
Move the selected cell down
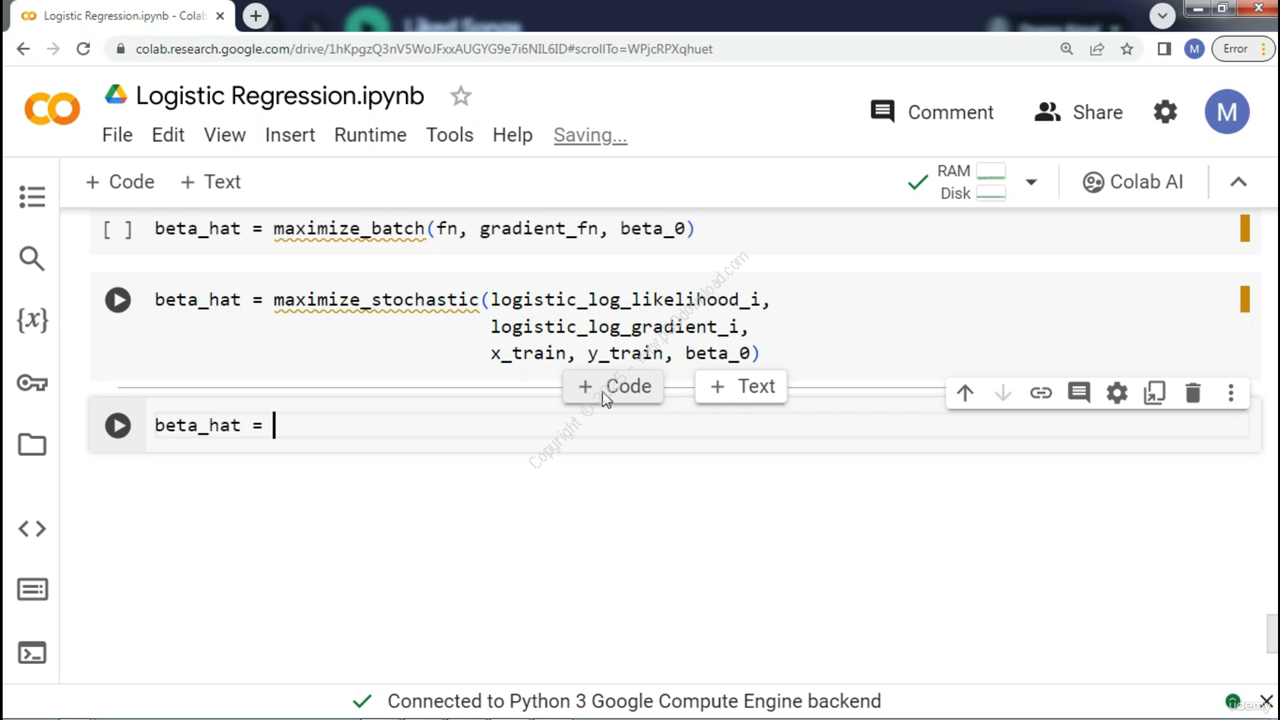tap(1003, 393)
